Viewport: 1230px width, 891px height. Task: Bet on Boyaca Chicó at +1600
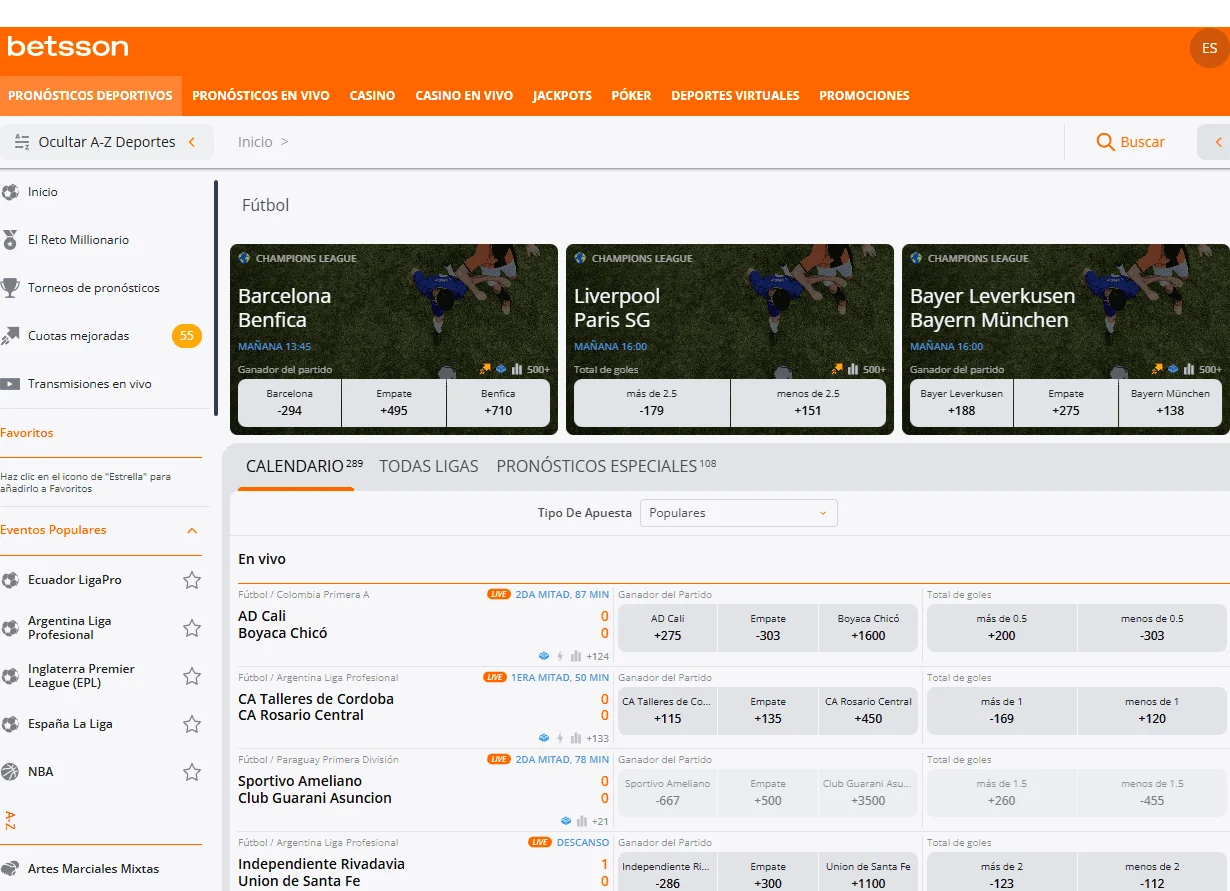coord(868,628)
